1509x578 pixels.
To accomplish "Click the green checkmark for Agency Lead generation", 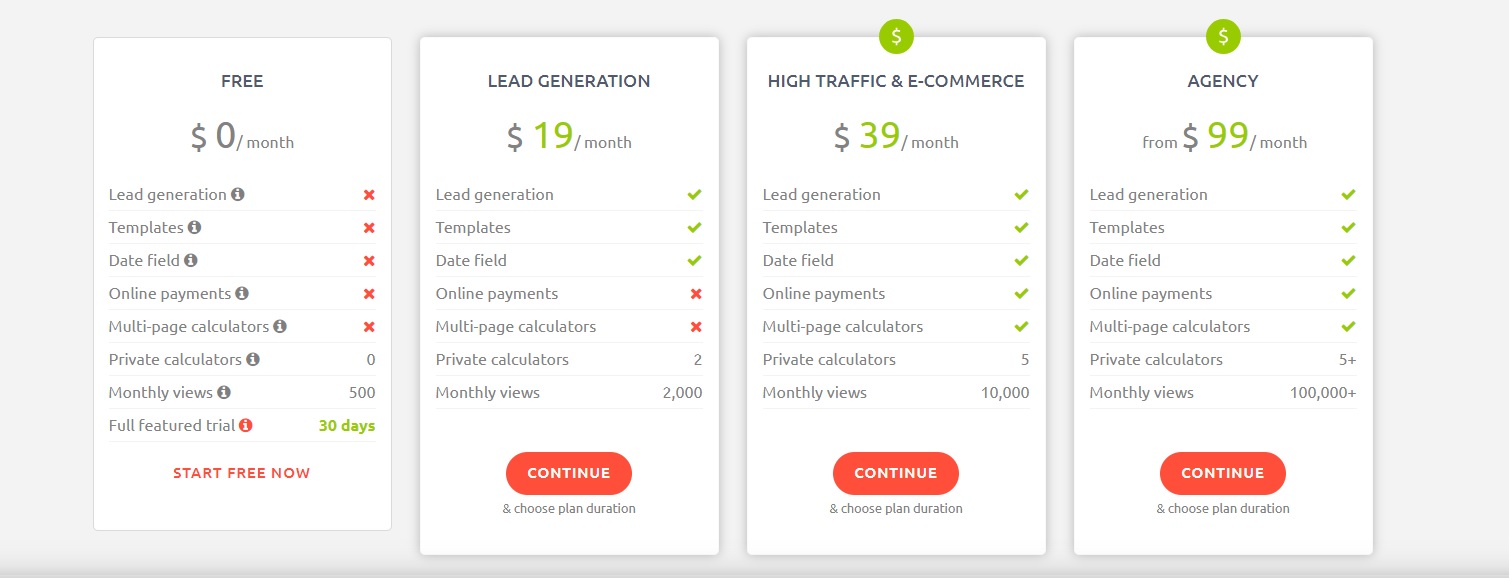I will (x=1349, y=194).
